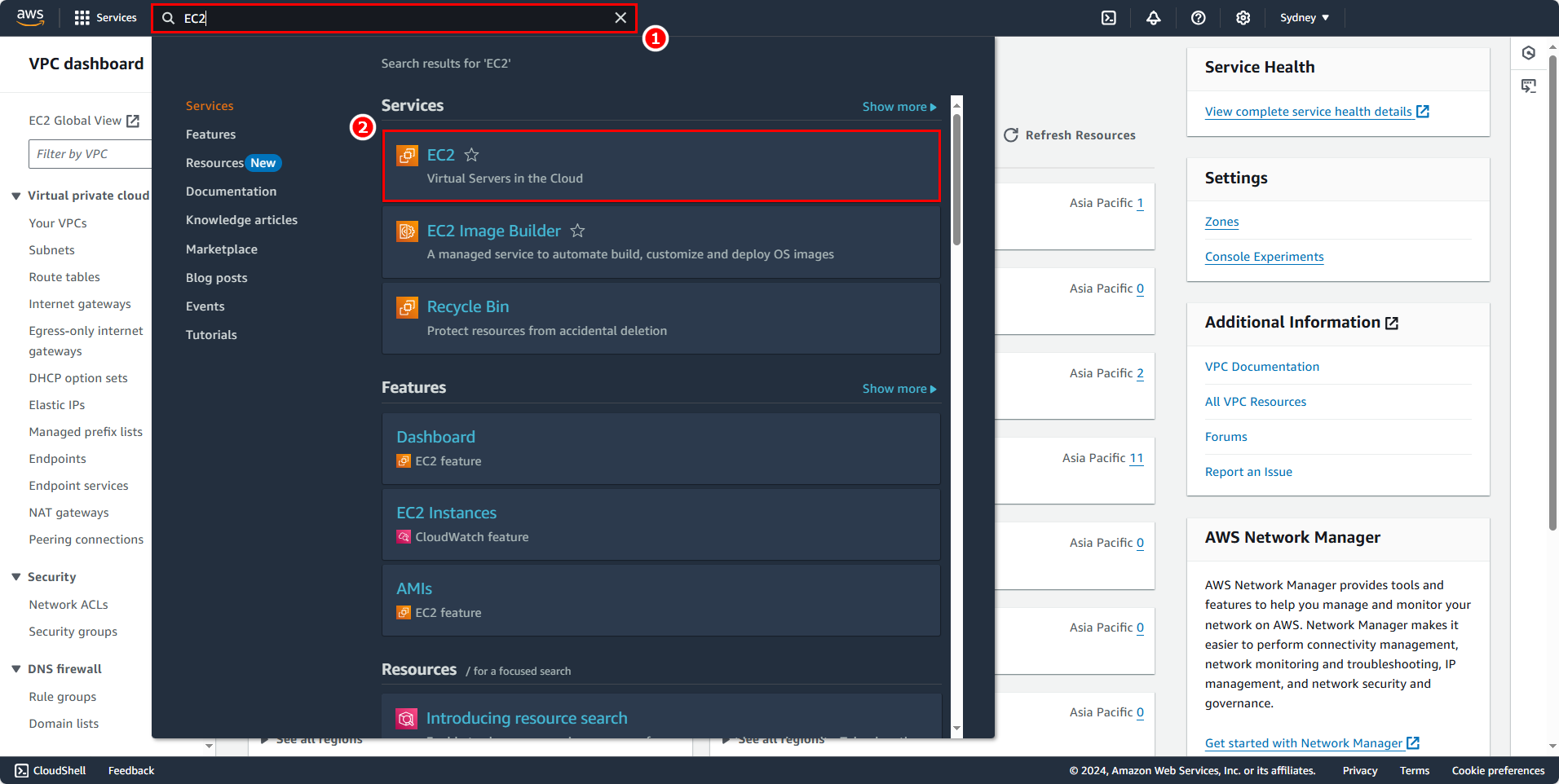Click the EC2 search input field
Image resolution: width=1559 pixels, height=784 pixels.
[394, 18]
